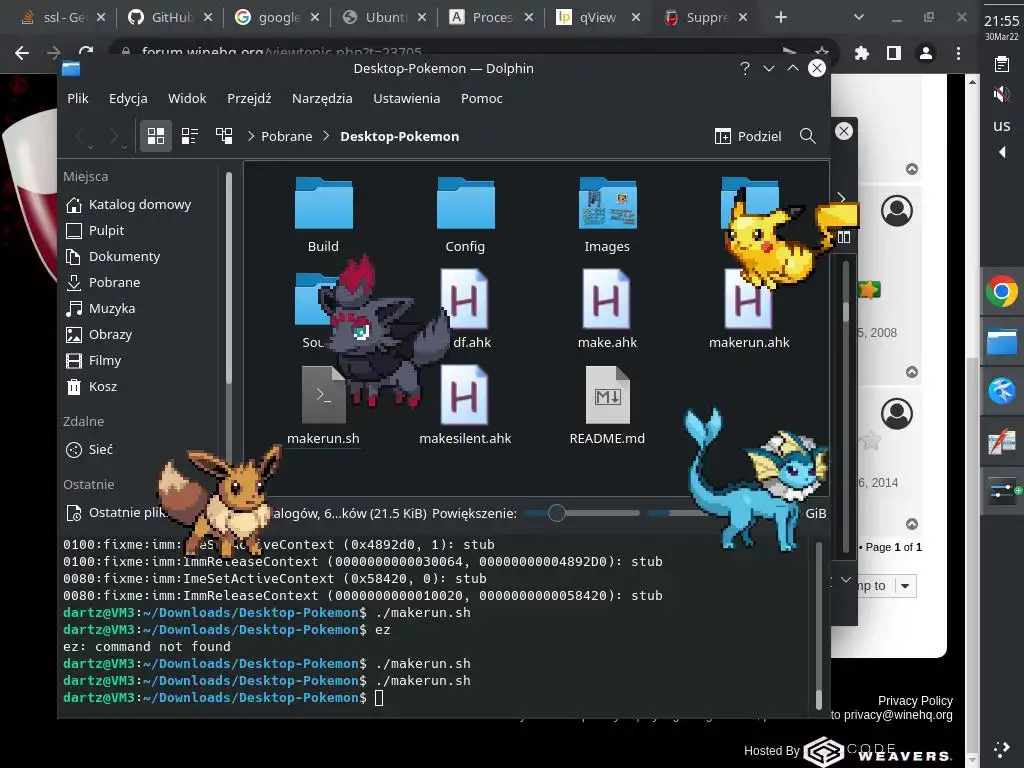Open the Widok menu
This screenshot has width=1024, height=768.
(187, 98)
